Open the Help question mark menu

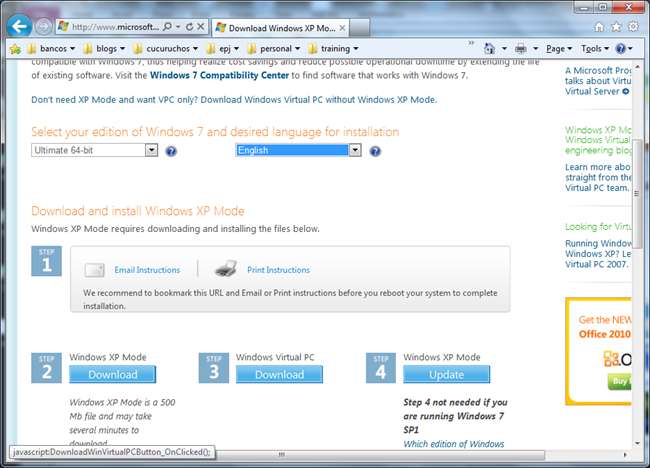(x=624, y=49)
